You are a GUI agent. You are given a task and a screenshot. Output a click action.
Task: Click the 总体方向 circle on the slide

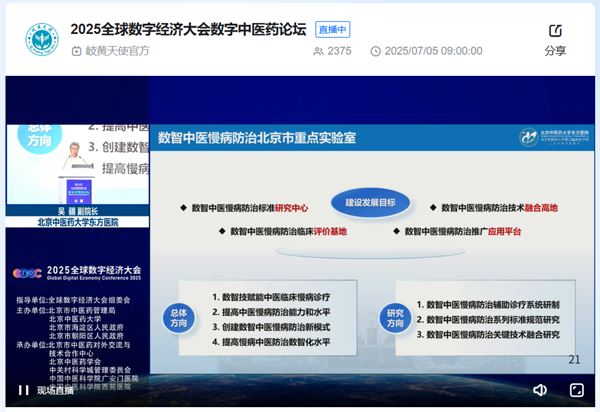(x=178, y=318)
